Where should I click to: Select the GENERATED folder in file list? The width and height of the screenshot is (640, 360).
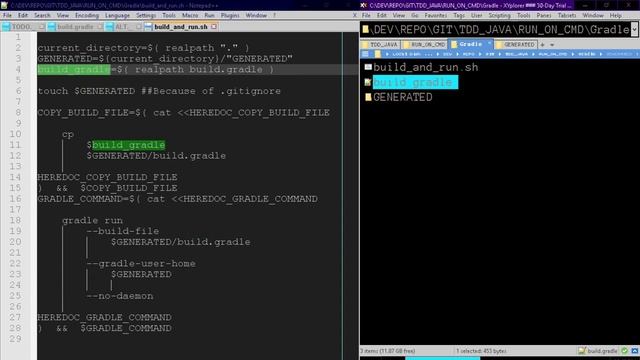[x=402, y=97]
